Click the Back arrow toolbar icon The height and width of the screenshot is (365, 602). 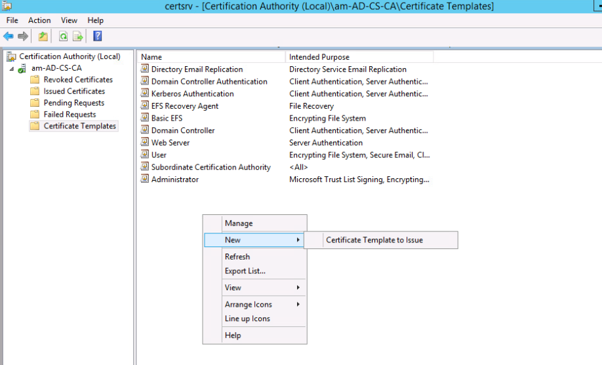click(x=8, y=36)
